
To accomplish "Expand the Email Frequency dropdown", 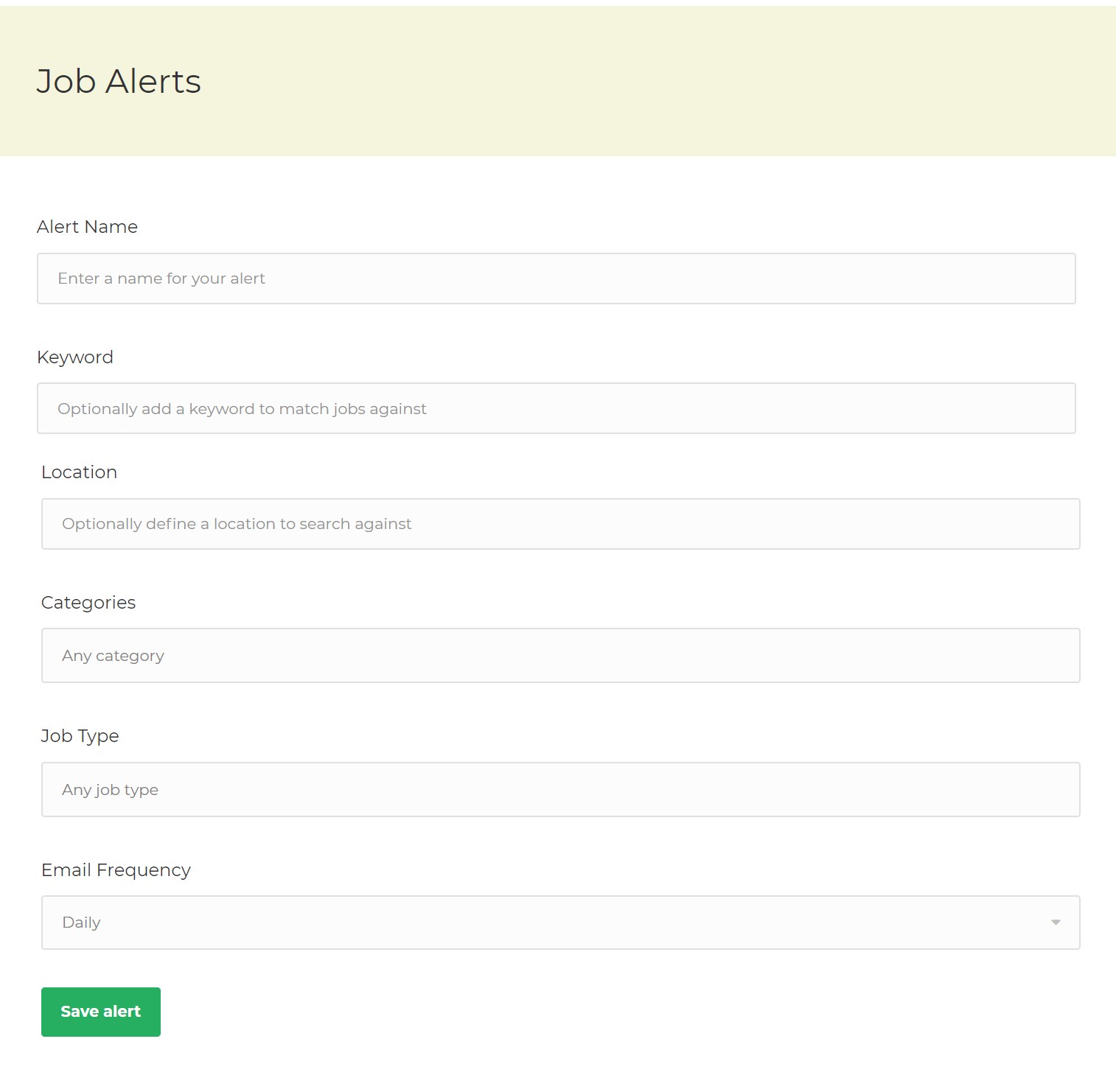I will tap(560, 923).
